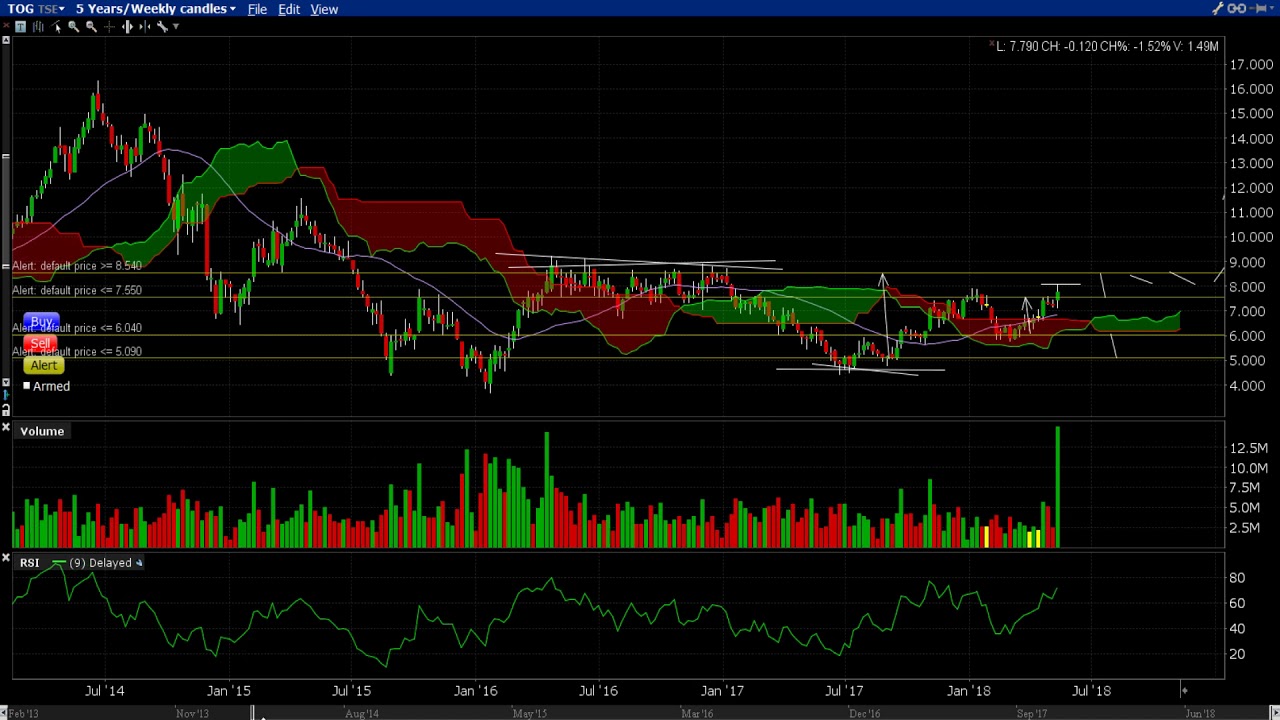Select the trendline drawing cursor tool
This screenshot has width=1280, height=720.
(56, 27)
